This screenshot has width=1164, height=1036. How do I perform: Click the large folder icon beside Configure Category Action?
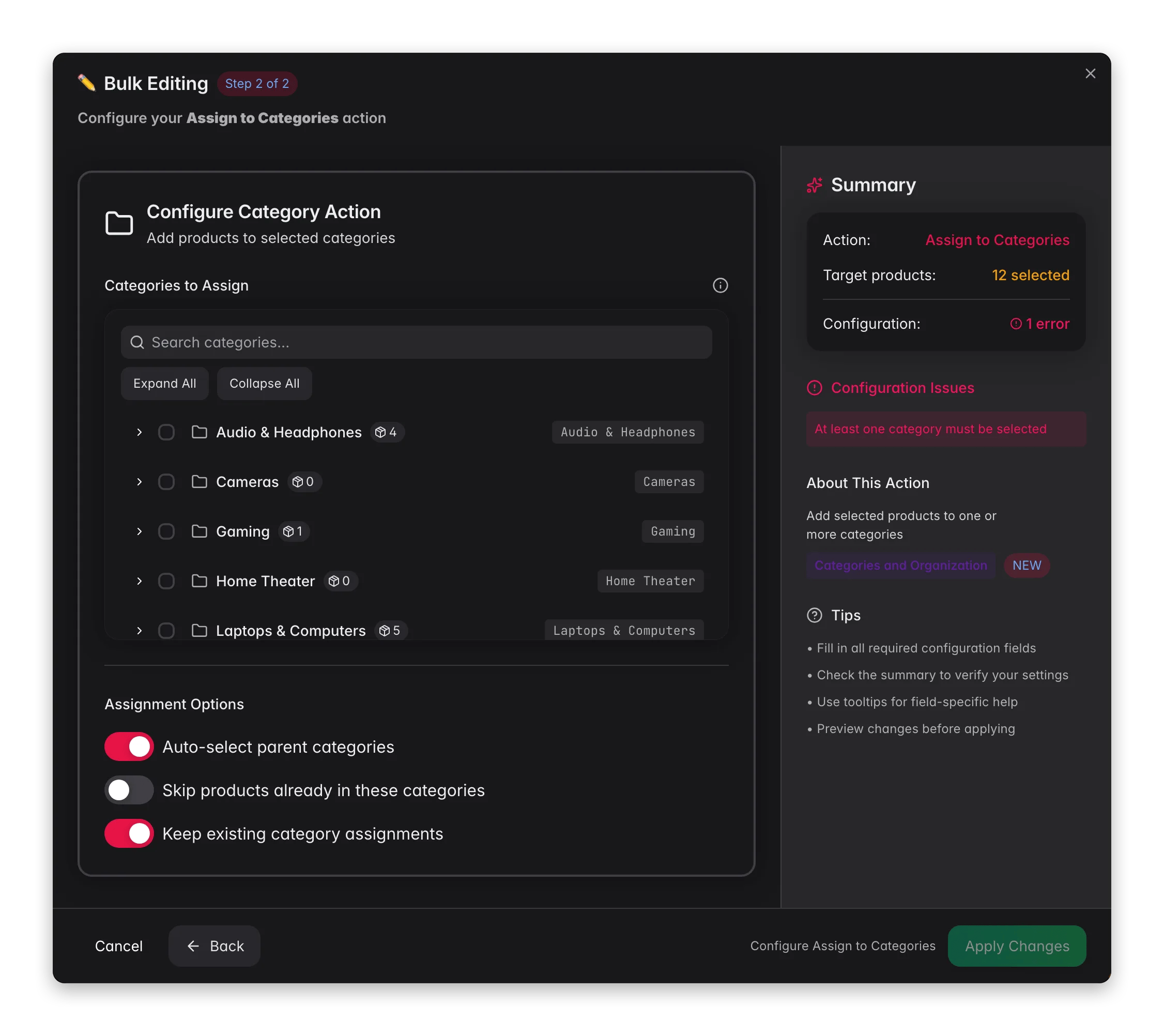[119, 223]
